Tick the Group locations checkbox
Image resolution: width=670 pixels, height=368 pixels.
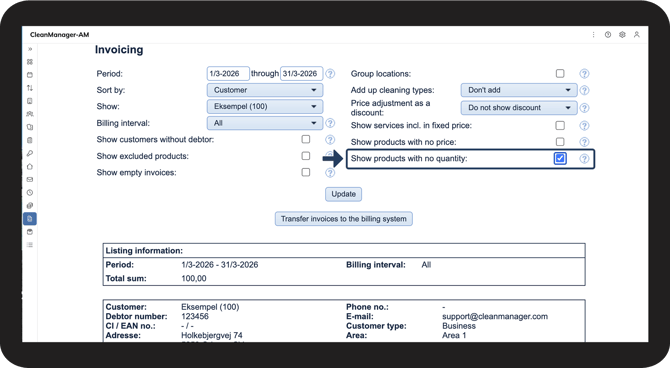coord(560,73)
